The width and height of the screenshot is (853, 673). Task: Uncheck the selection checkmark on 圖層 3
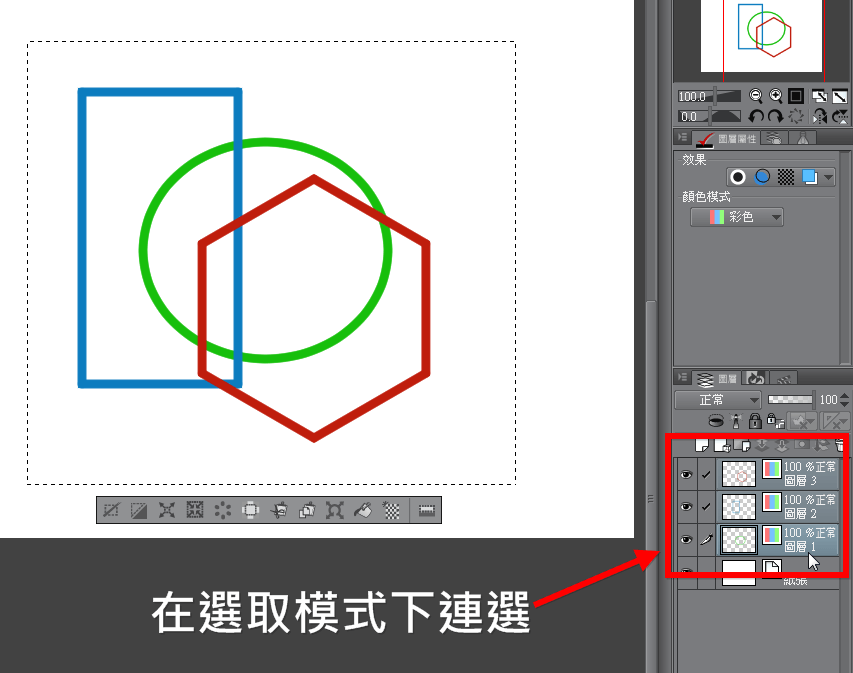706,474
